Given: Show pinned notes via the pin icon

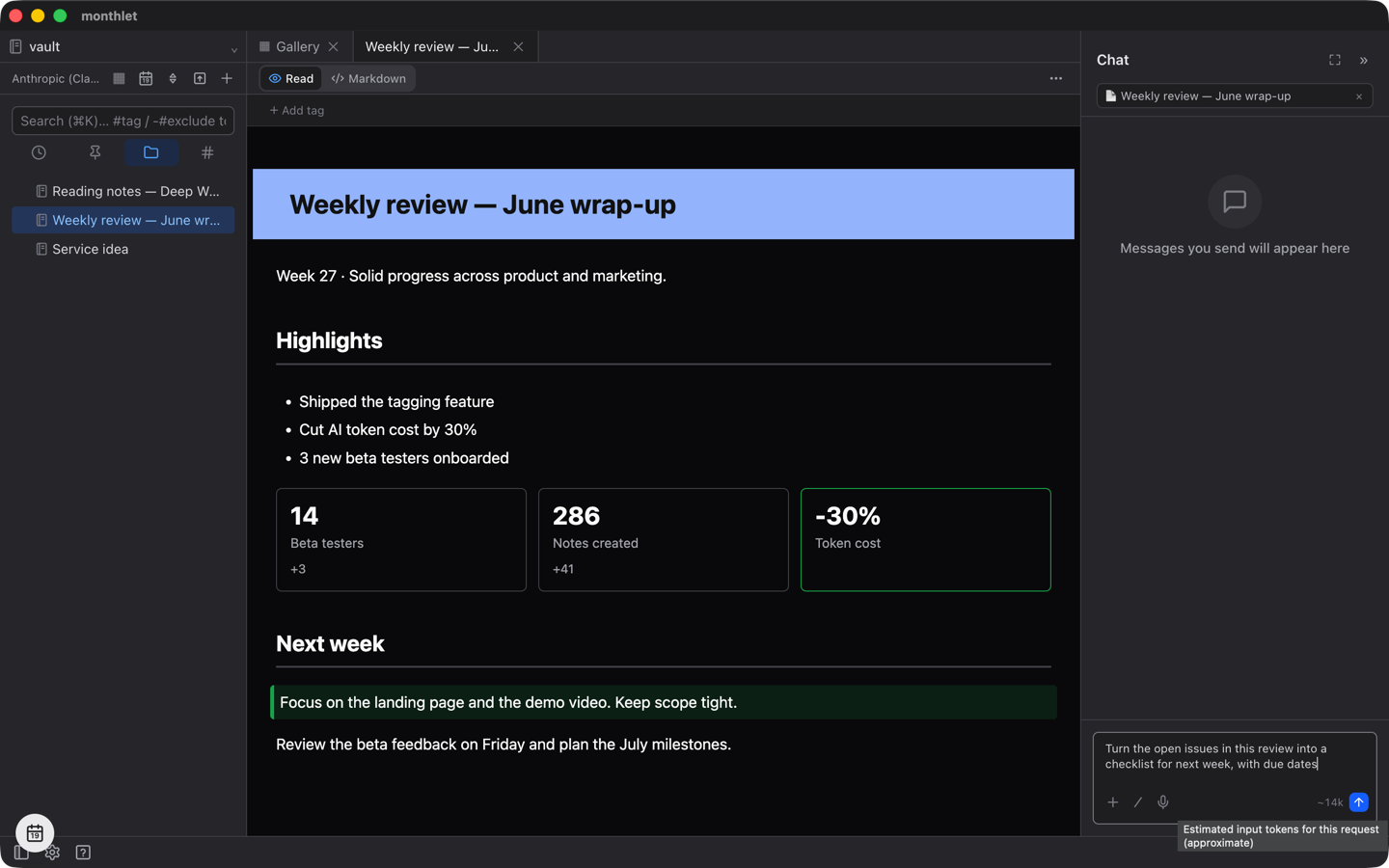Looking at the screenshot, I should tap(95, 152).
